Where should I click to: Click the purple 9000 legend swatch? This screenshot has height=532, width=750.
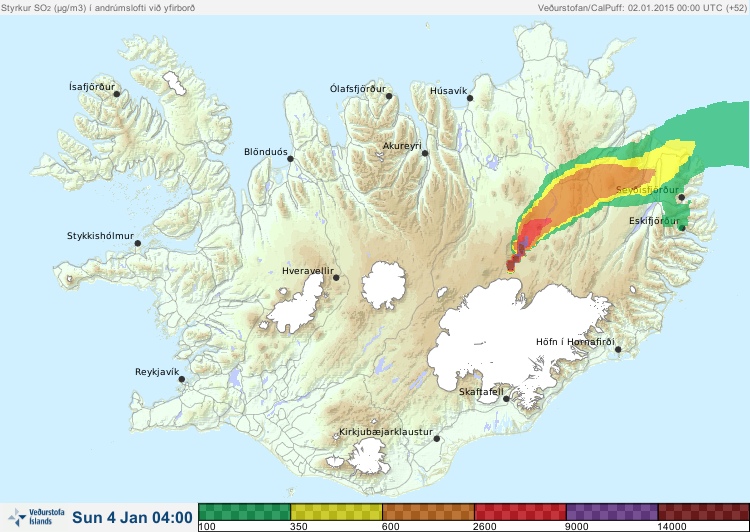tap(612, 511)
